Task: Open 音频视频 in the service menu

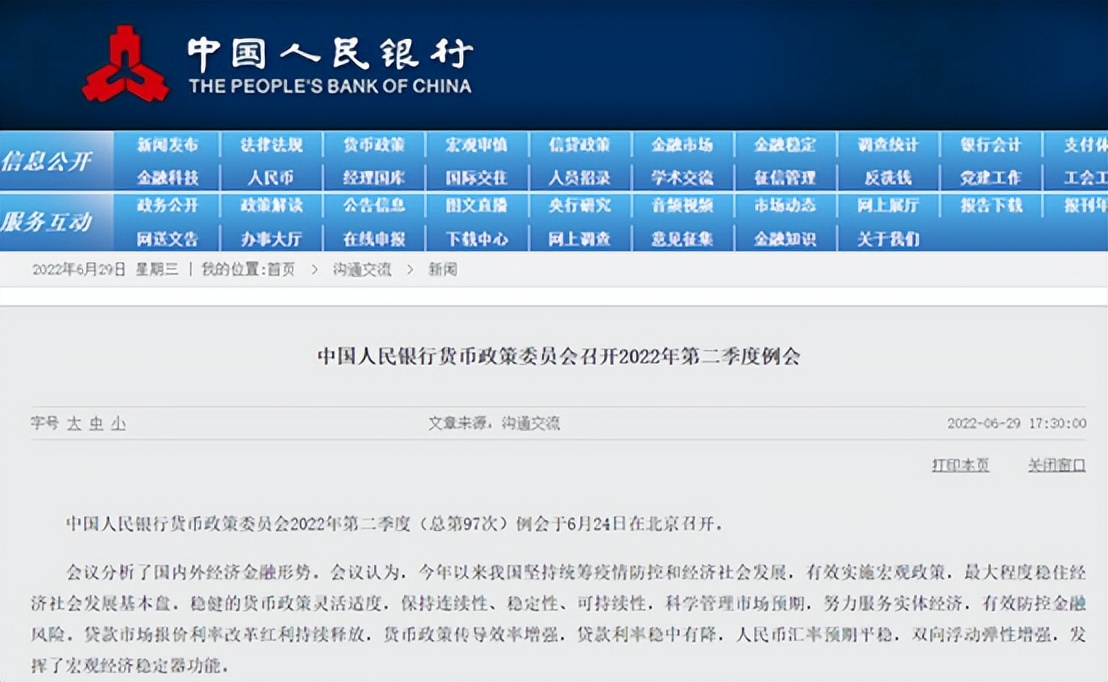Action: (682, 206)
